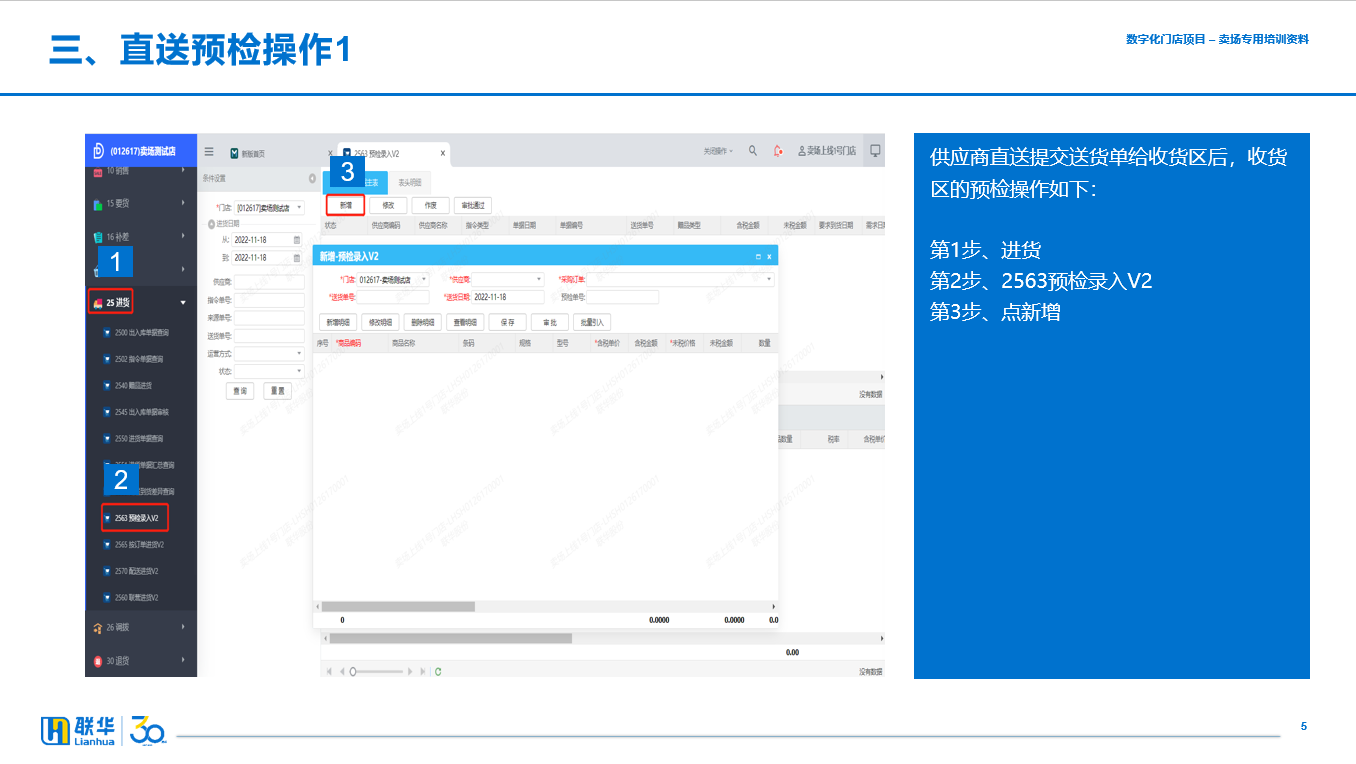Click the 25 进货 truck icon
Screen dimensions: 1356x764
pyautogui.click(x=97, y=302)
